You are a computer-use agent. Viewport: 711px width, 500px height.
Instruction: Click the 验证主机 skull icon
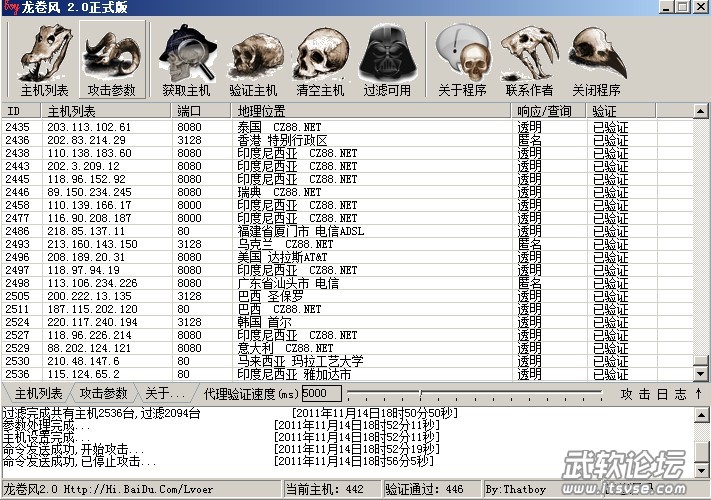[254, 58]
